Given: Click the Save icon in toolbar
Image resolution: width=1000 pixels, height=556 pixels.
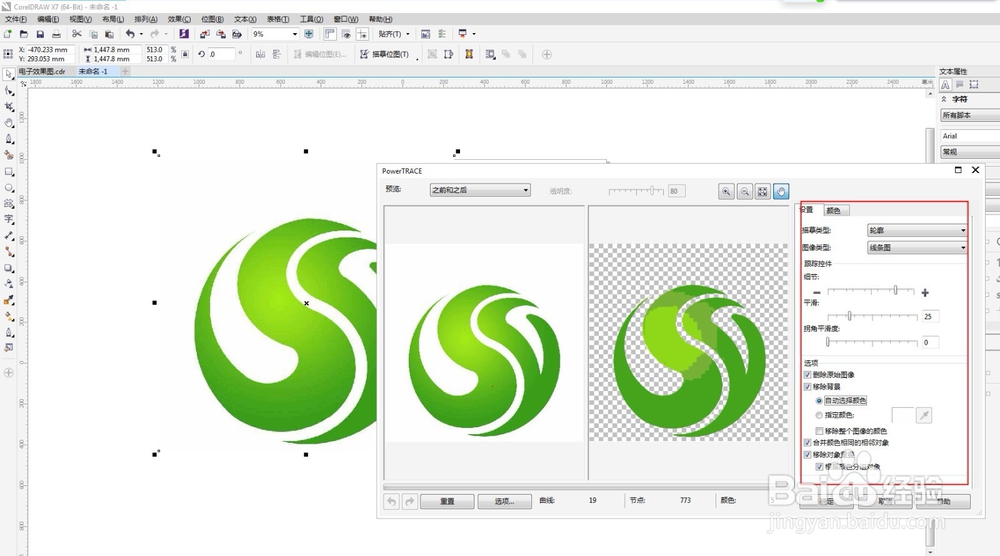Looking at the screenshot, I should pyautogui.click(x=40, y=34).
